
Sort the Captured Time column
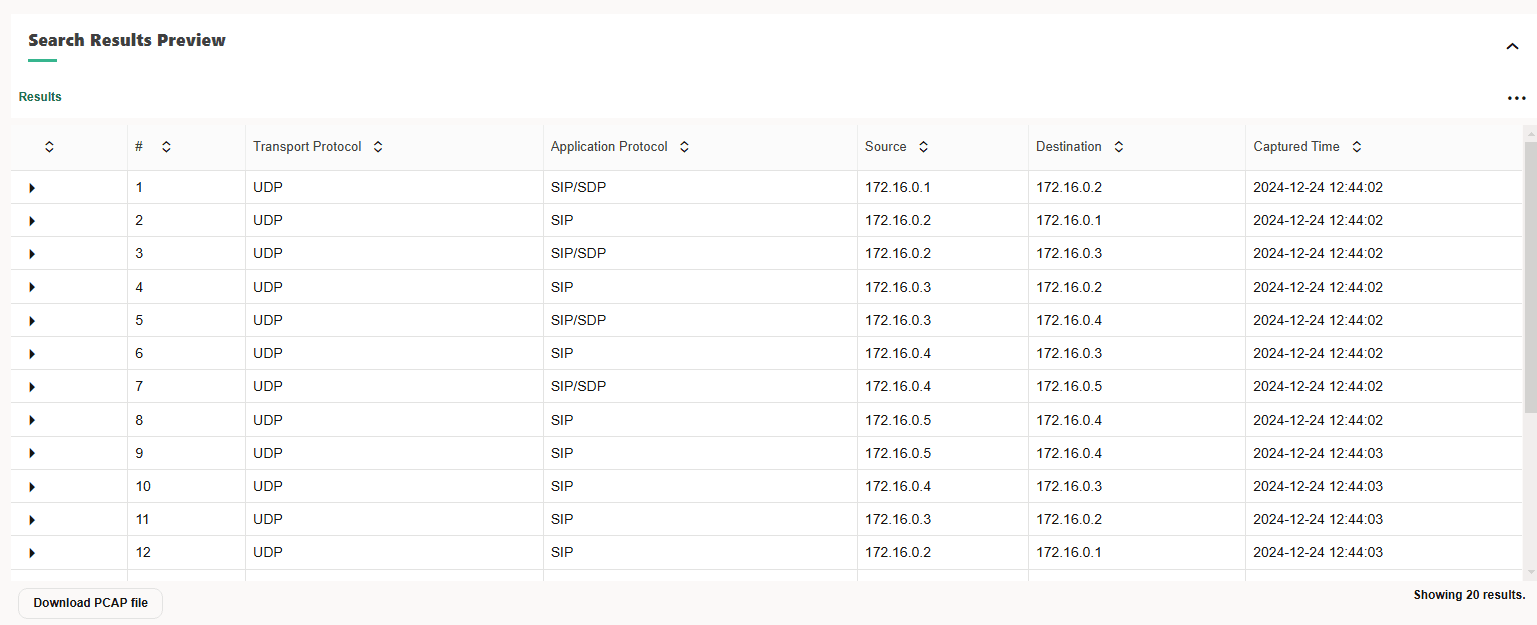[x=1356, y=146]
